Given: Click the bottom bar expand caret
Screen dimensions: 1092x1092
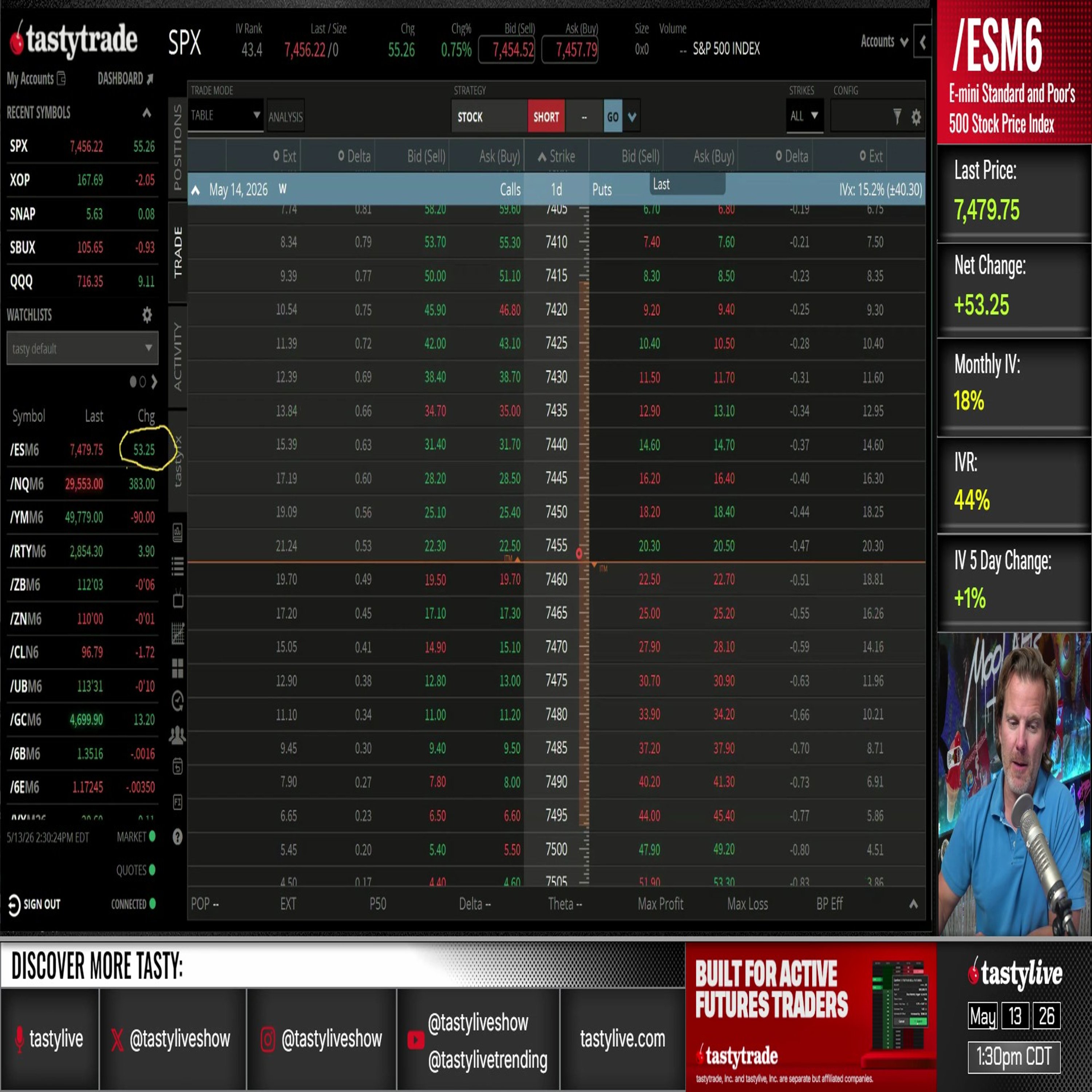Looking at the screenshot, I should click(x=913, y=904).
